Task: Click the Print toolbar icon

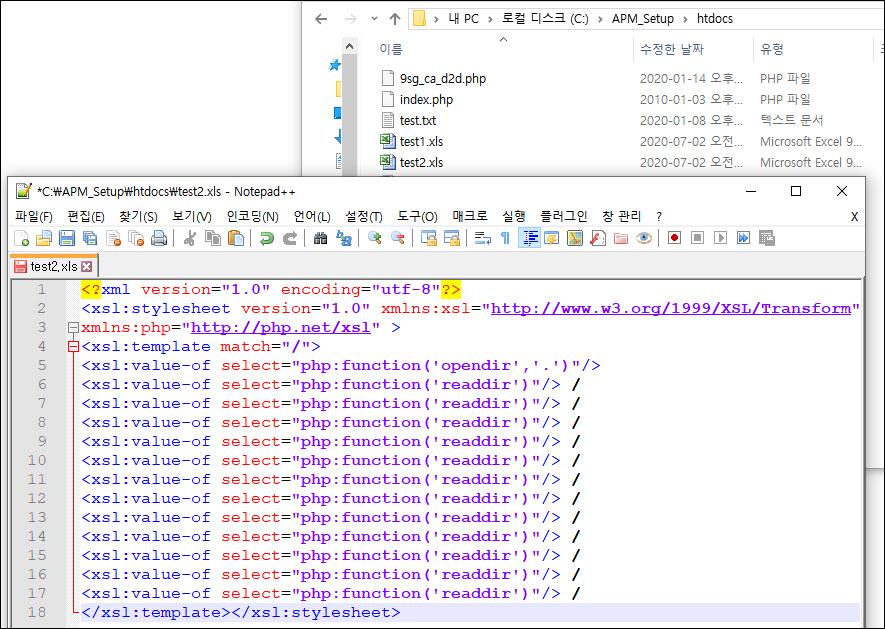Action: tap(159, 238)
